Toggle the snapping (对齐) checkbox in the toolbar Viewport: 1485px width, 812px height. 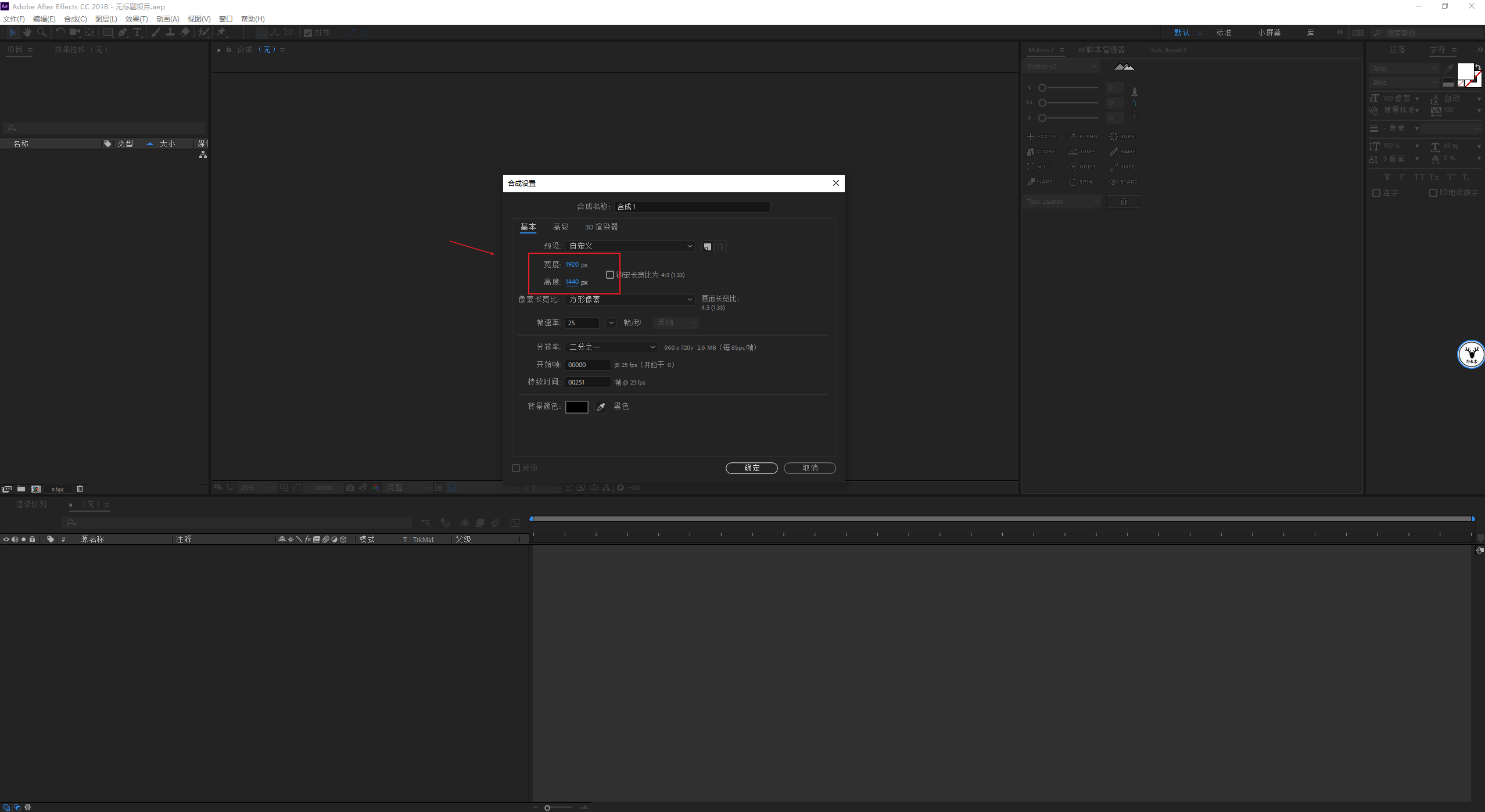tap(308, 33)
